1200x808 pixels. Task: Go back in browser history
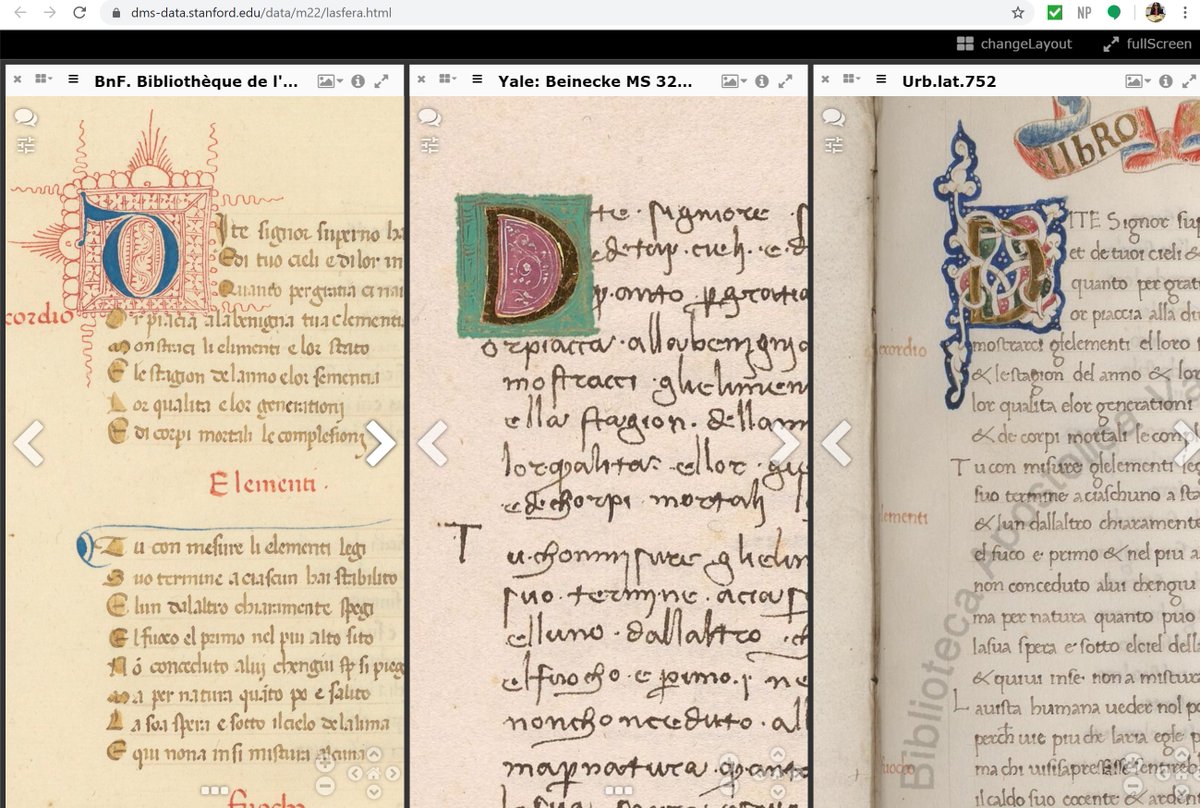pos(19,13)
